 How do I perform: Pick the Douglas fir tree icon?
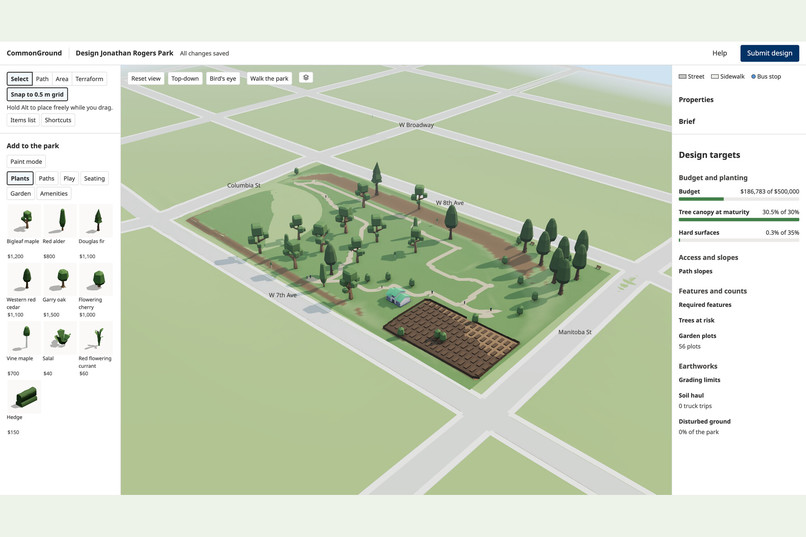(x=96, y=220)
